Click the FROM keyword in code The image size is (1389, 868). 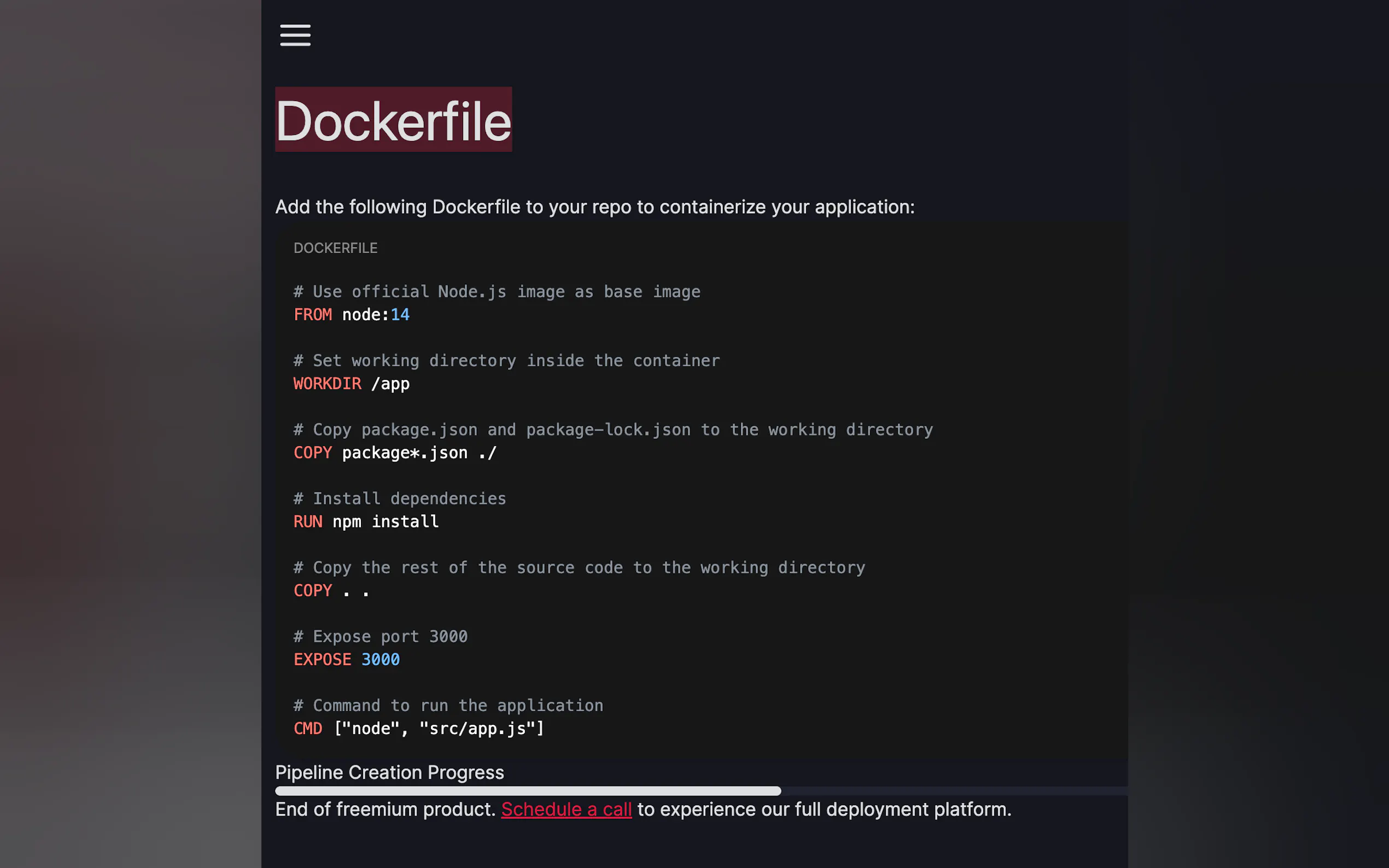point(312,315)
